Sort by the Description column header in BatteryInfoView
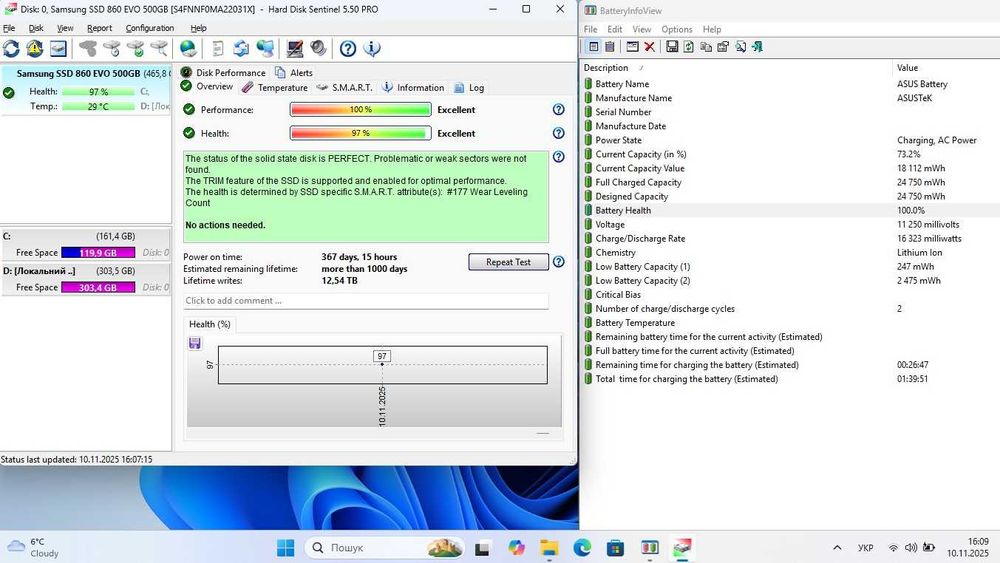 tap(737, 68)
